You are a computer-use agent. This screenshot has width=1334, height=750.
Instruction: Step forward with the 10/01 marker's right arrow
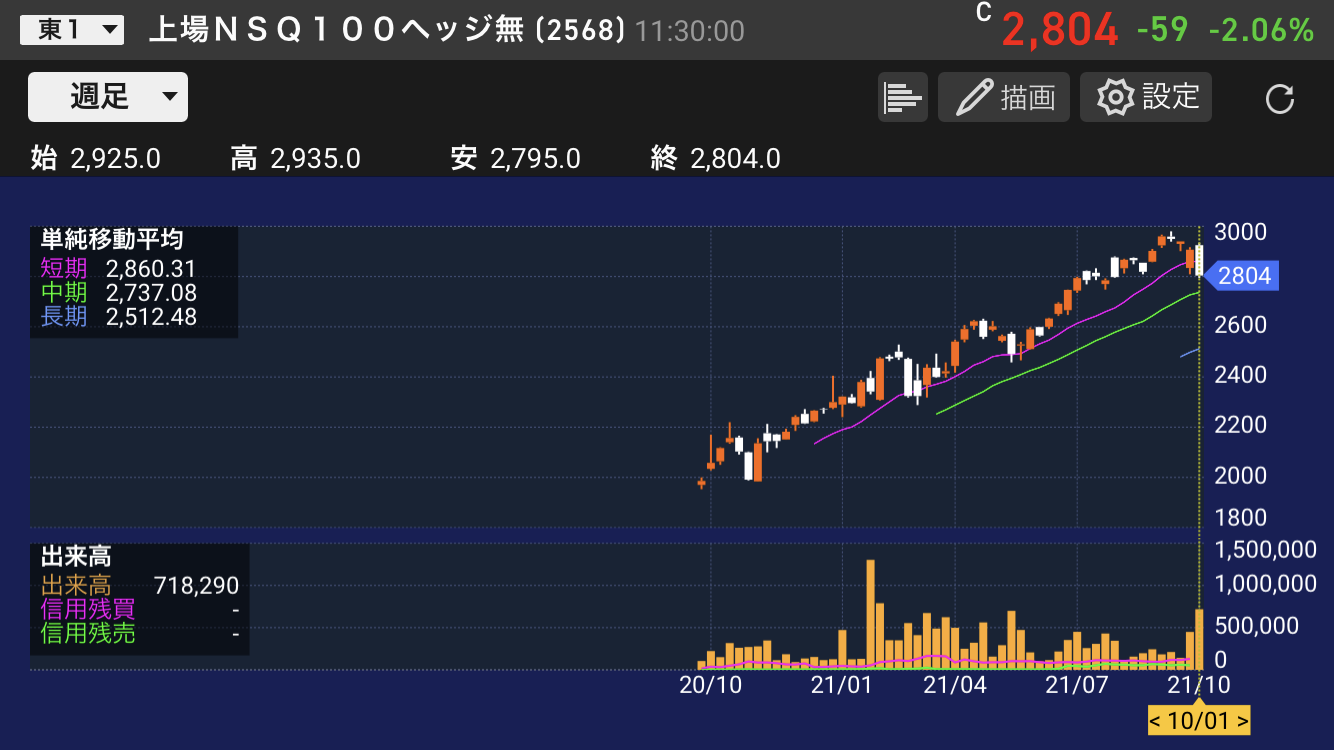(1242, 720)
